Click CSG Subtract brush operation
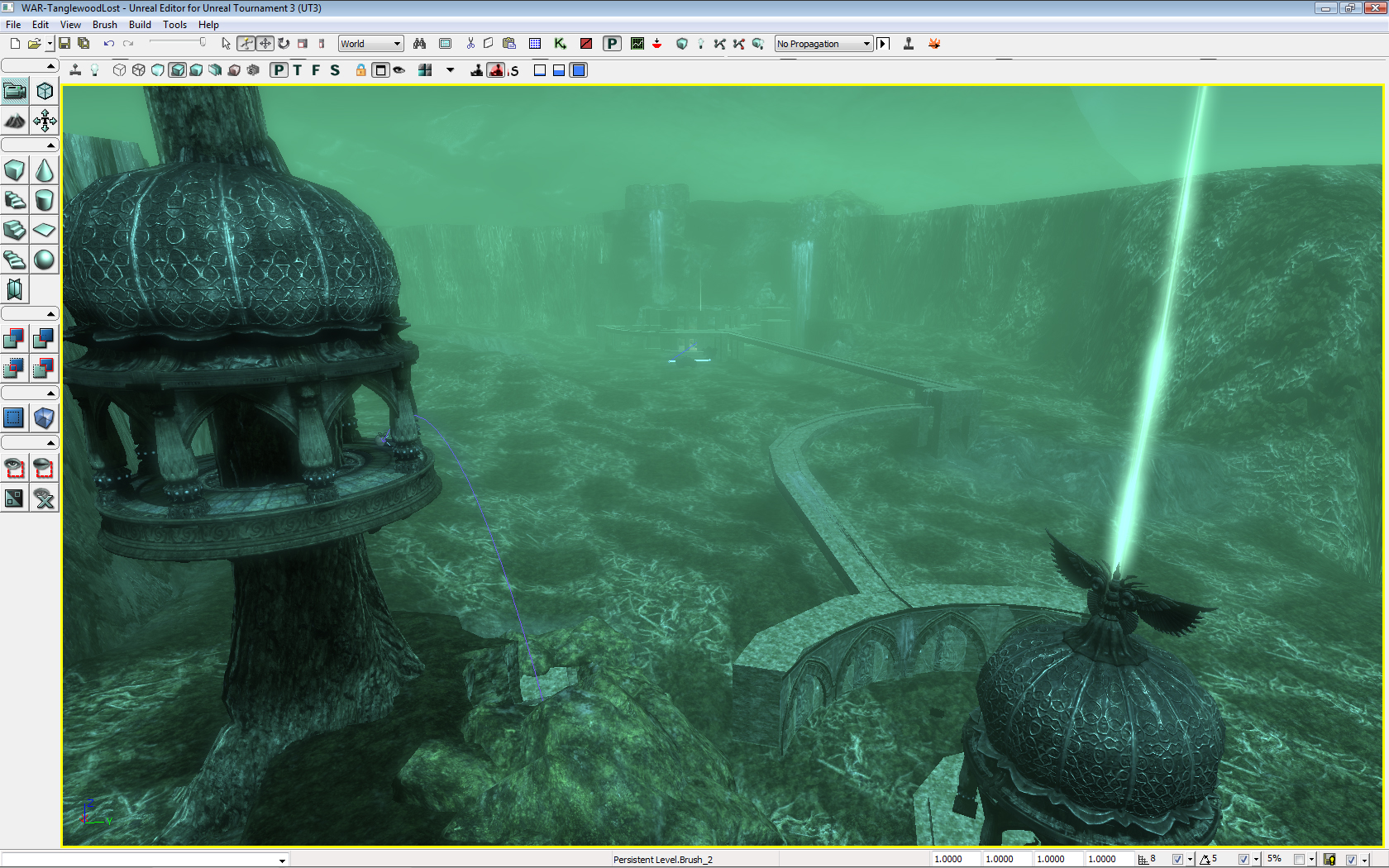Image resolution: width=1389 pixels, height=868 pixels. [45, 338]
